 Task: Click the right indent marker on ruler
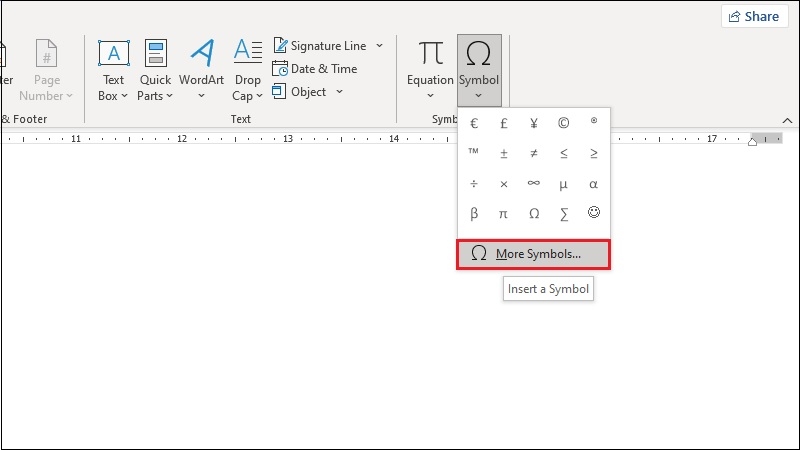pos(752,141)
